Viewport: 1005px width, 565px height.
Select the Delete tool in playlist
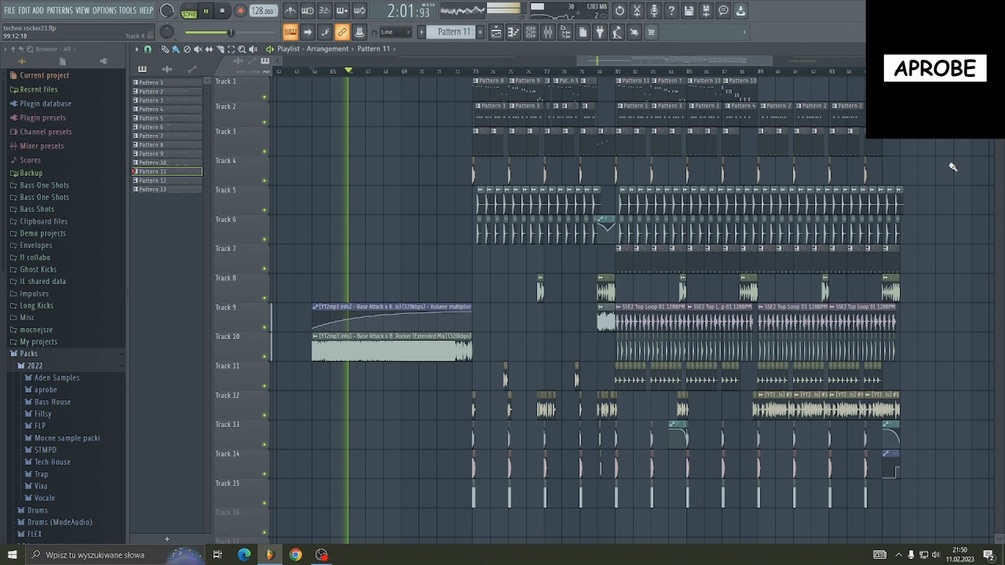point(187,49)
